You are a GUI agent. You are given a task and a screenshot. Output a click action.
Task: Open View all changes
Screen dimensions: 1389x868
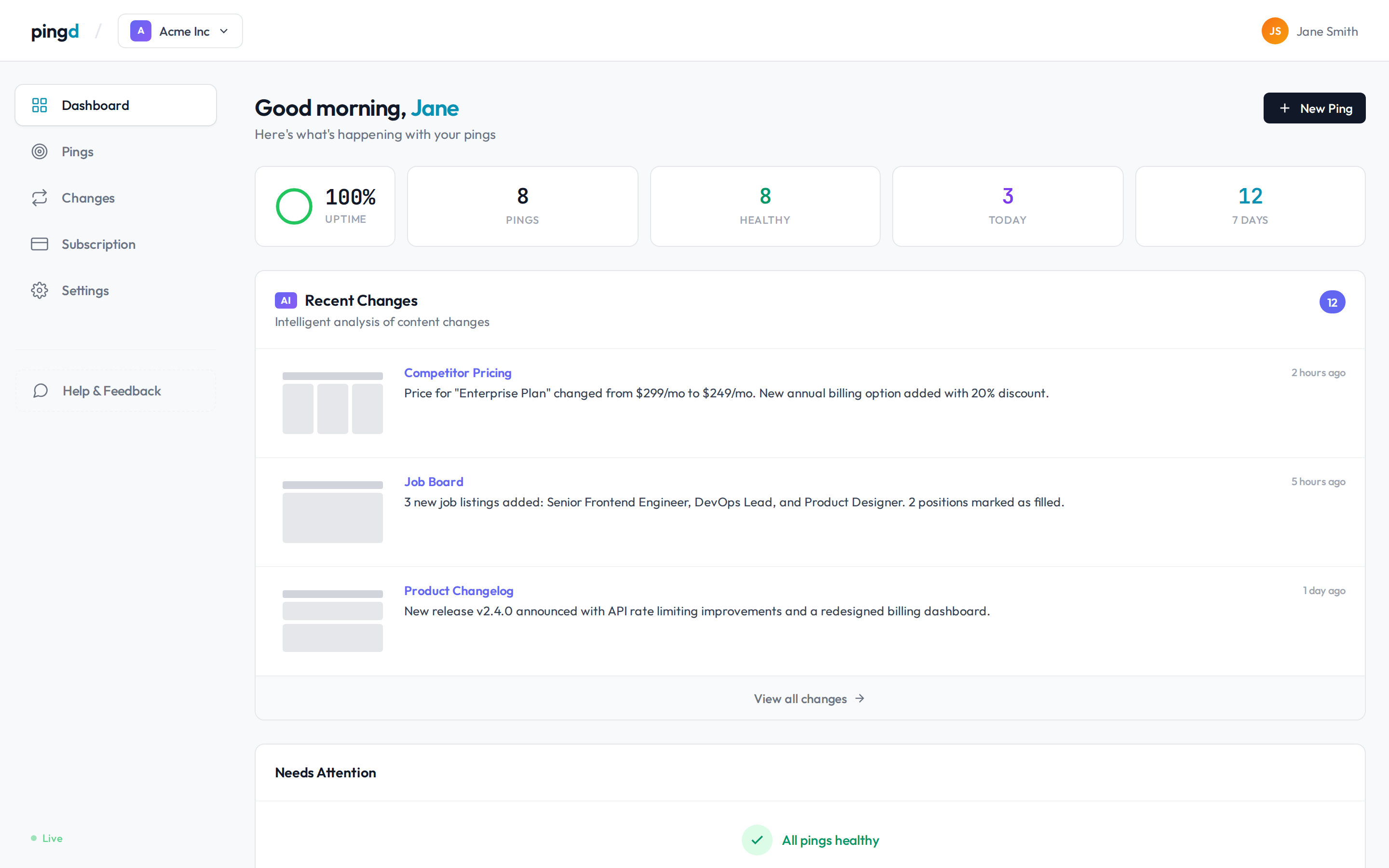point(809,698)
